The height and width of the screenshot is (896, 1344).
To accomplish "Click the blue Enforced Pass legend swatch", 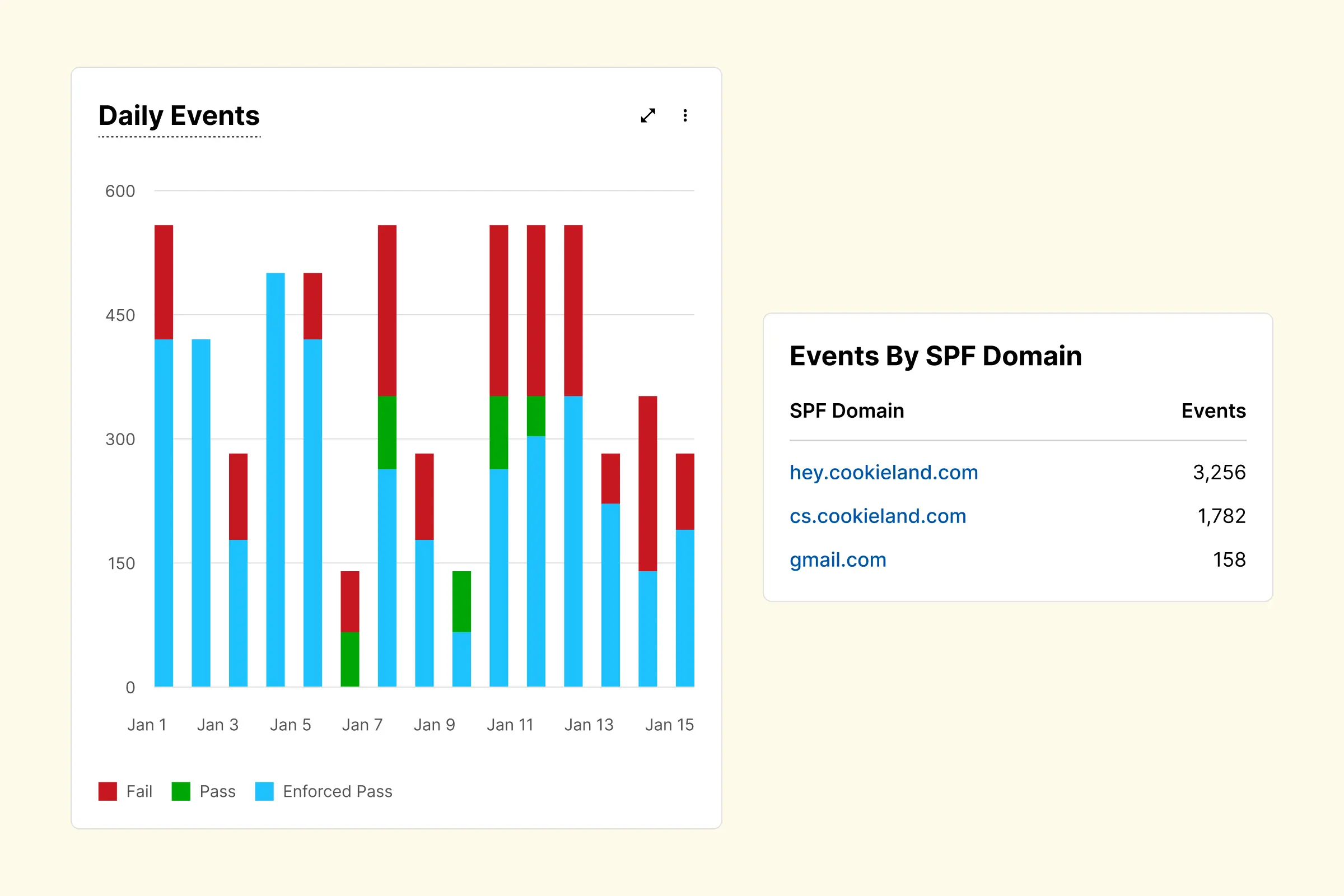I will click(x=264, y=791).
